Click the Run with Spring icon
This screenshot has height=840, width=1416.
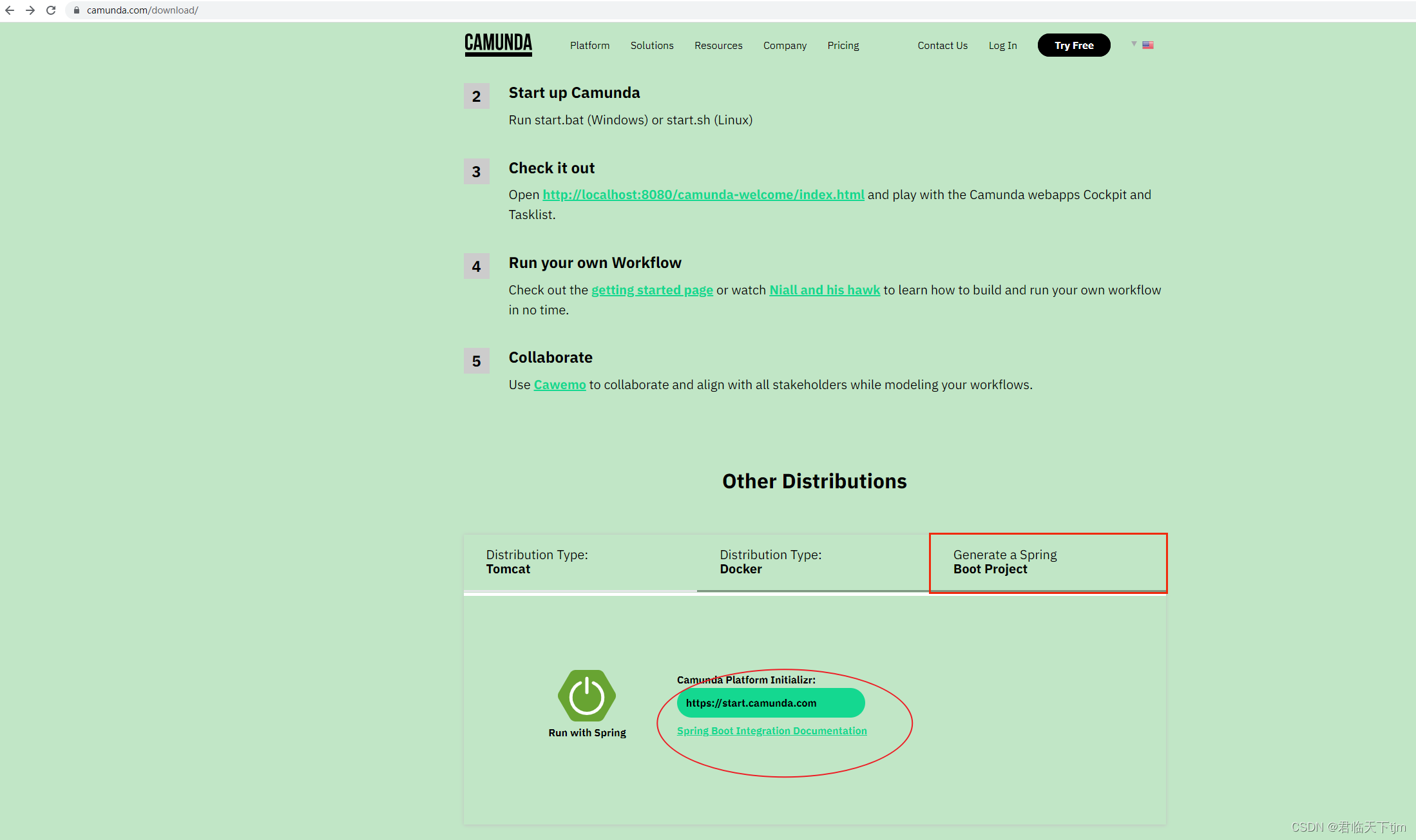coord(586,696)
